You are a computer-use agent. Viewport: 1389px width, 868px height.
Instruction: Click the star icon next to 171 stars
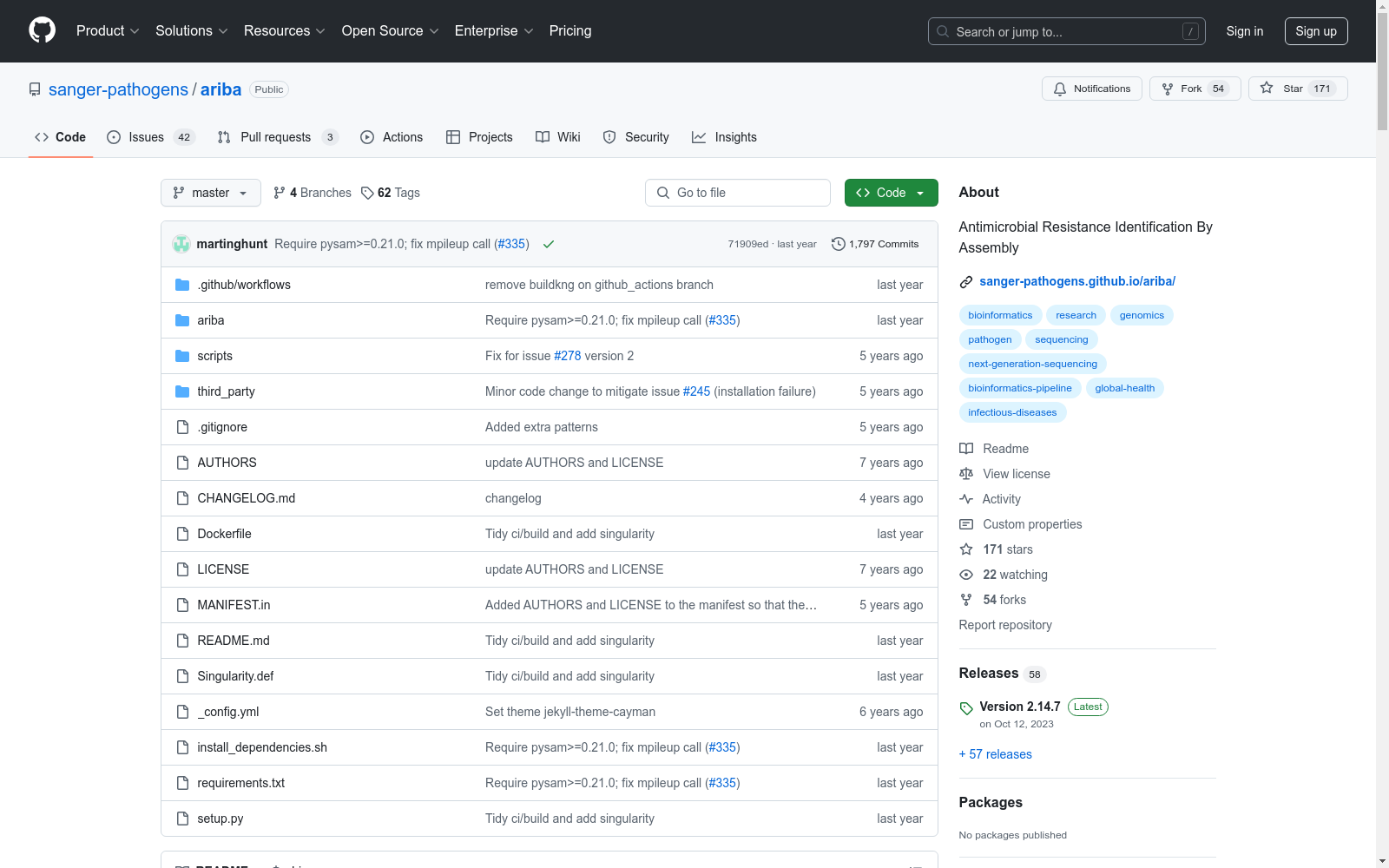pos(966,549)
